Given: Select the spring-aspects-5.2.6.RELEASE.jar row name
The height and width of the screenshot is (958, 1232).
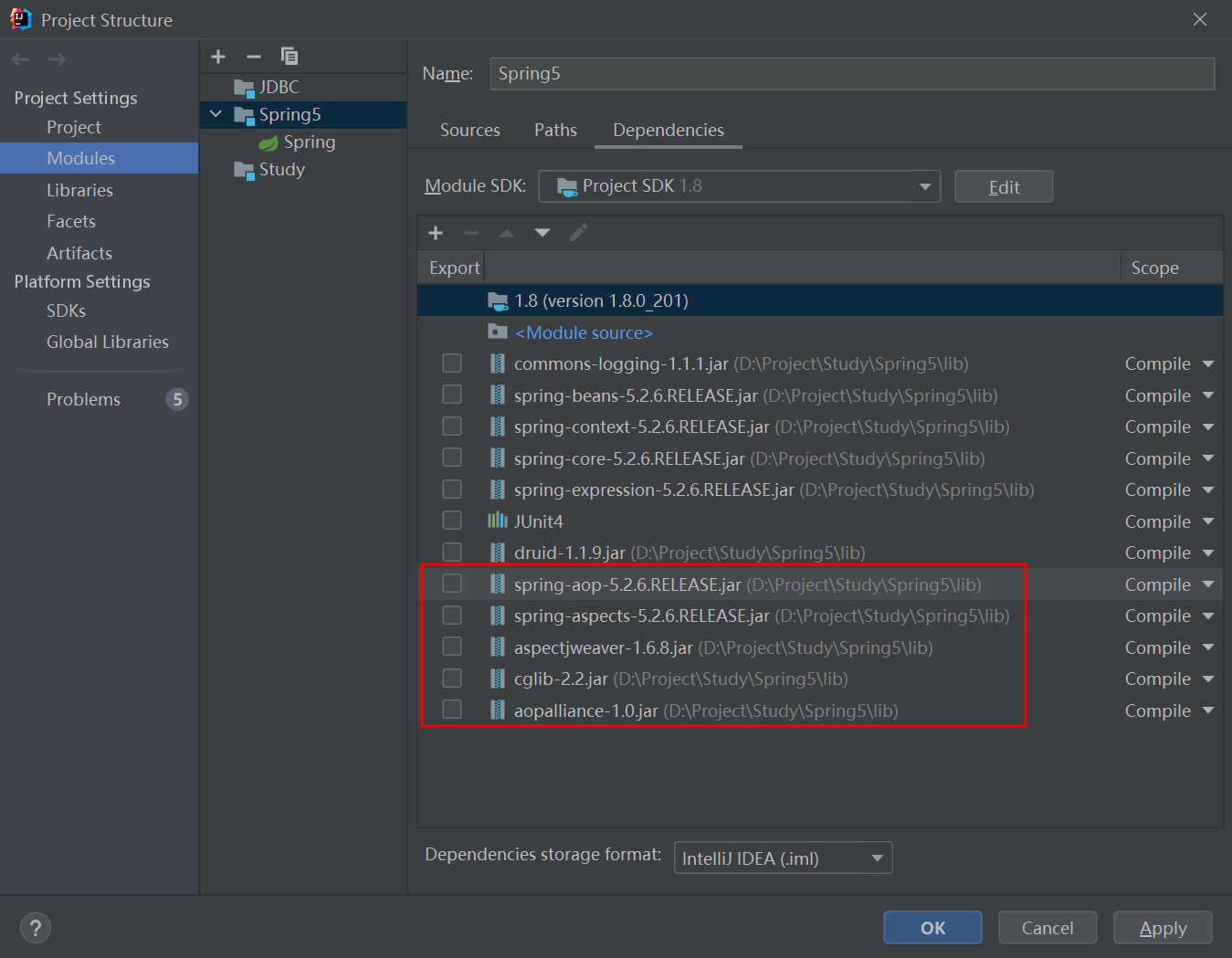Looking at the screenshot, I should click(642, 616).
